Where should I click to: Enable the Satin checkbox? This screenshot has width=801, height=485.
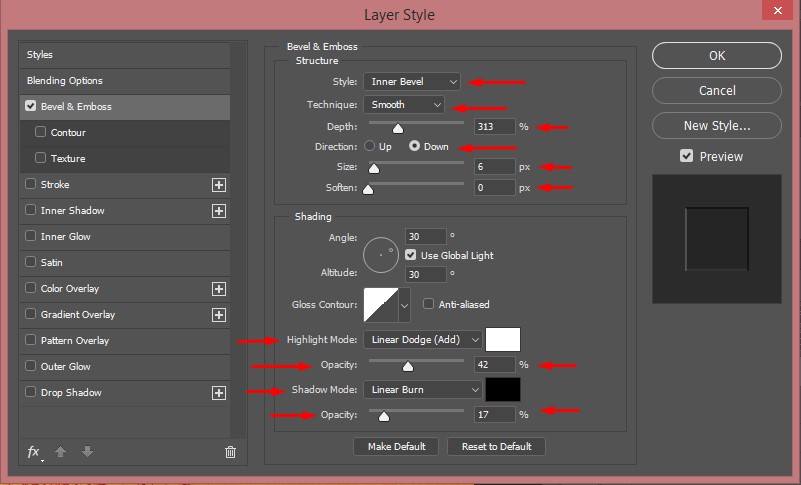pyautogui.click(x=31, y=262)
